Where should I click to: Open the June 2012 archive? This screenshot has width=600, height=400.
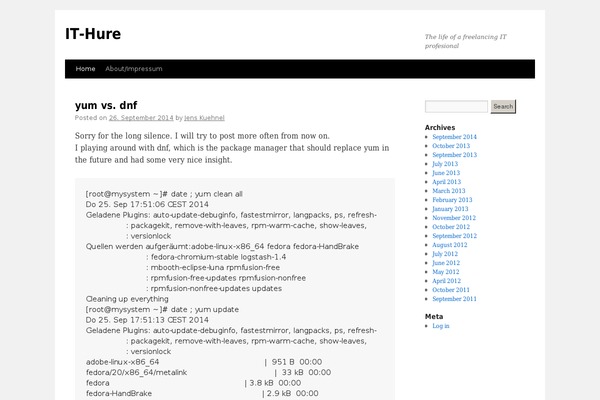tap(446, 263)
